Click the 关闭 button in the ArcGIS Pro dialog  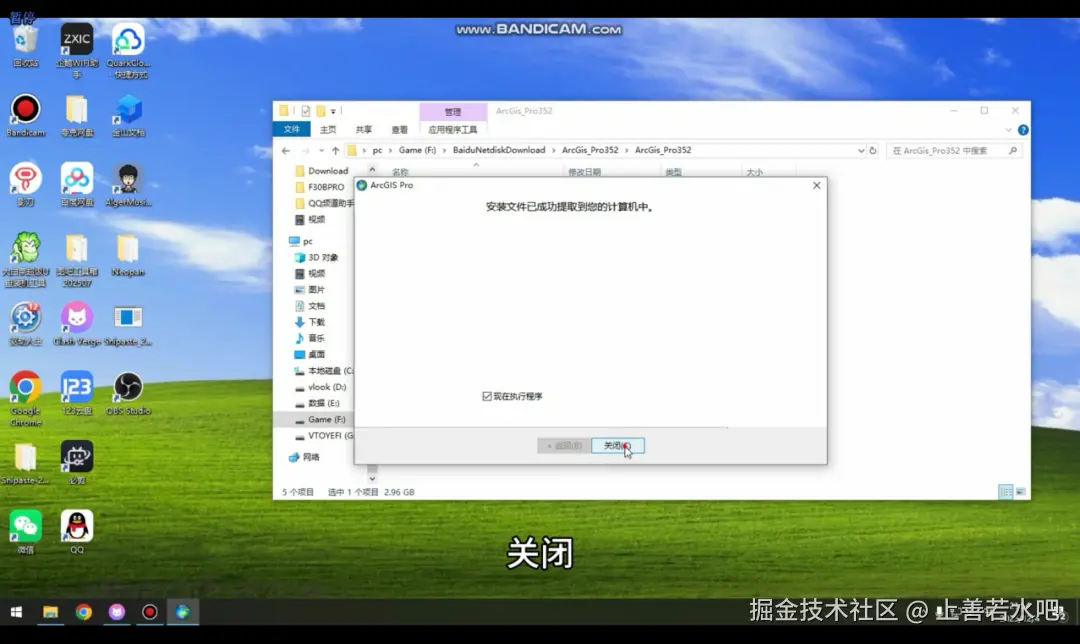pyautogui.click(x=616, y=446)
